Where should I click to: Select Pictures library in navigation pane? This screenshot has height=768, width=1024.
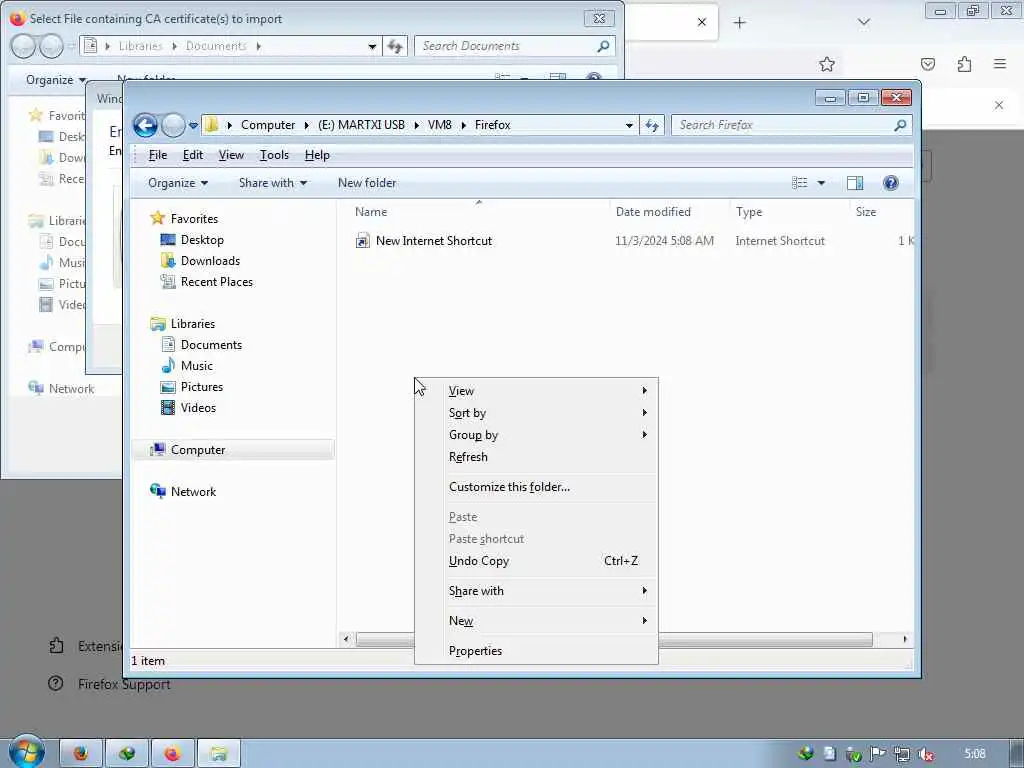click(x=202, y=387)
